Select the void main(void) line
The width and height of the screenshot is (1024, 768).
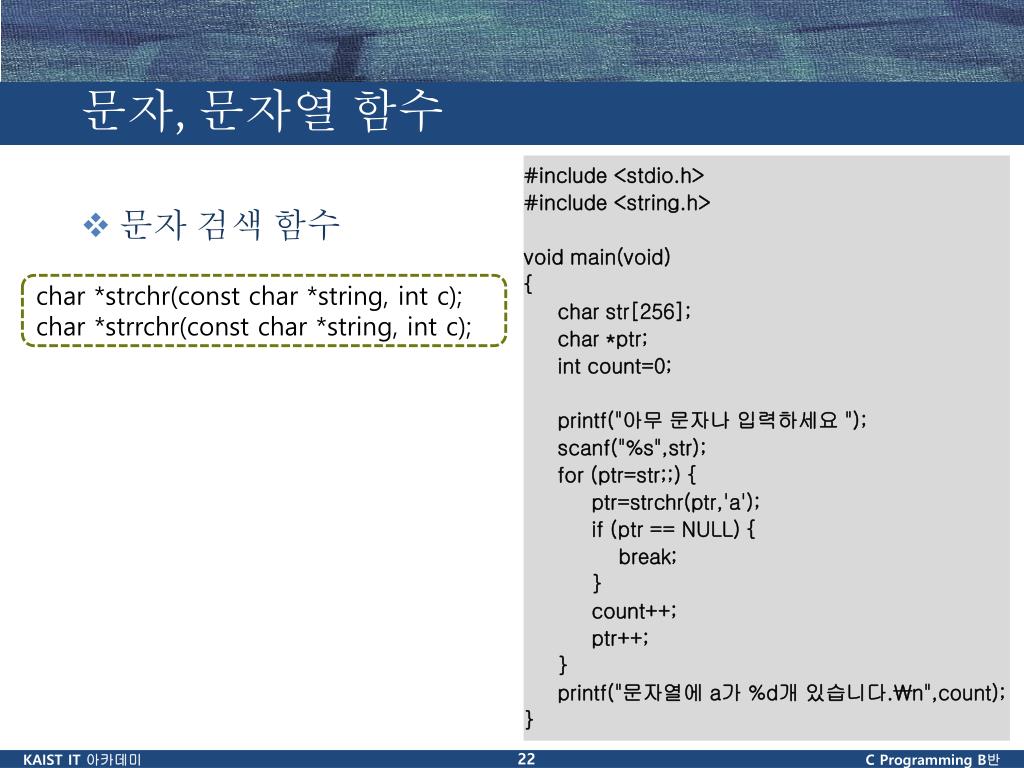(x=597, y=257)
